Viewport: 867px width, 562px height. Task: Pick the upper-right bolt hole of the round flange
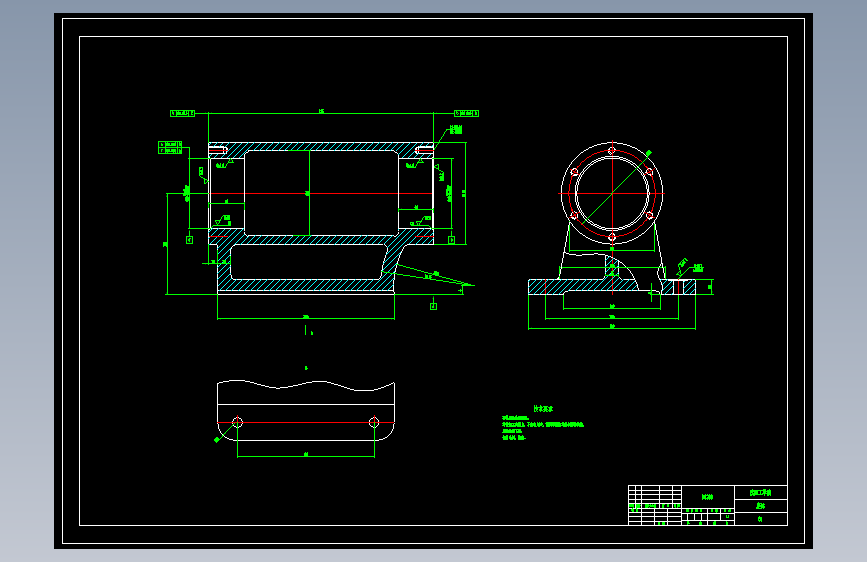(650, 172)
